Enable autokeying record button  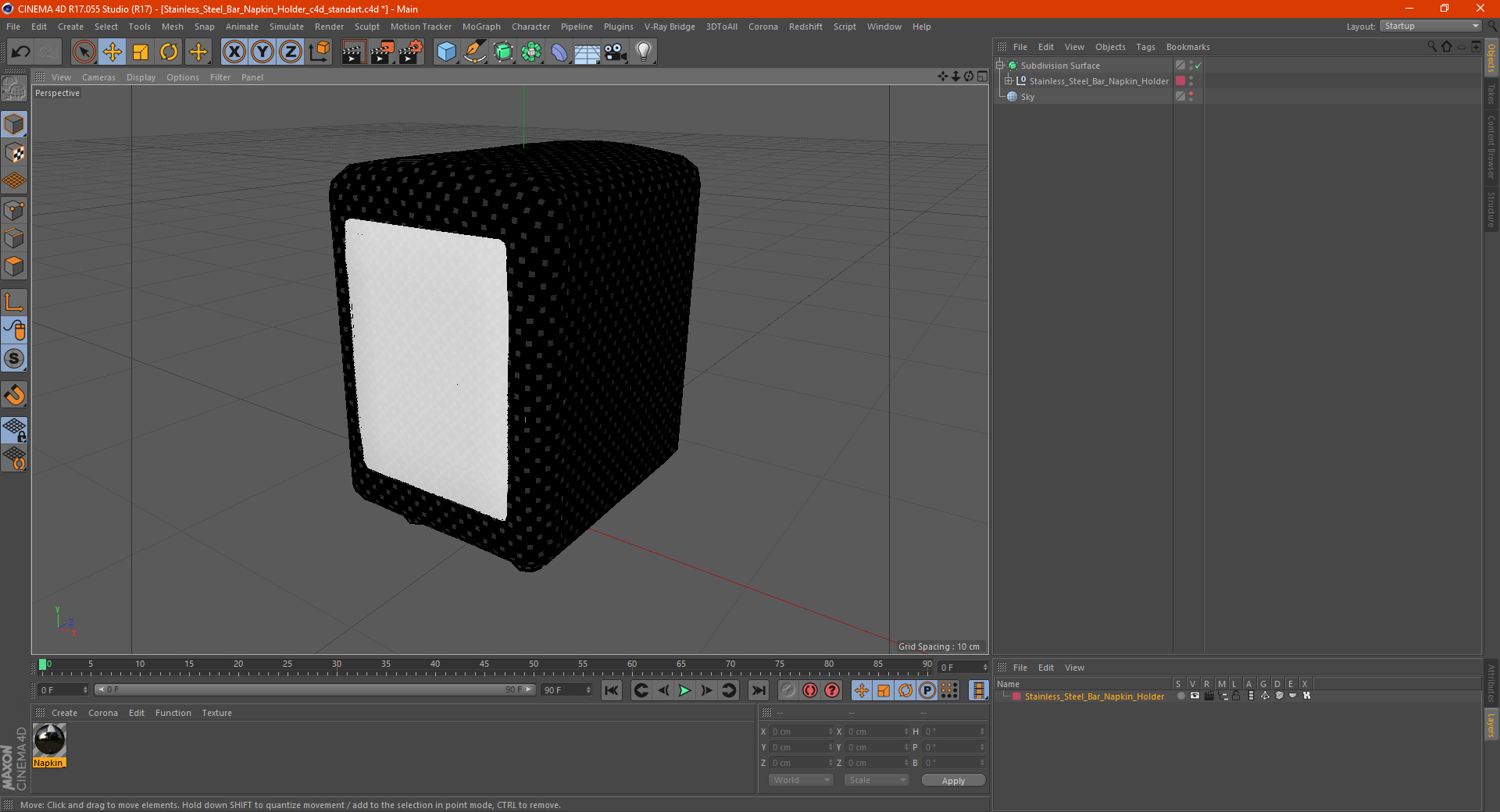[x=810, y=690]
